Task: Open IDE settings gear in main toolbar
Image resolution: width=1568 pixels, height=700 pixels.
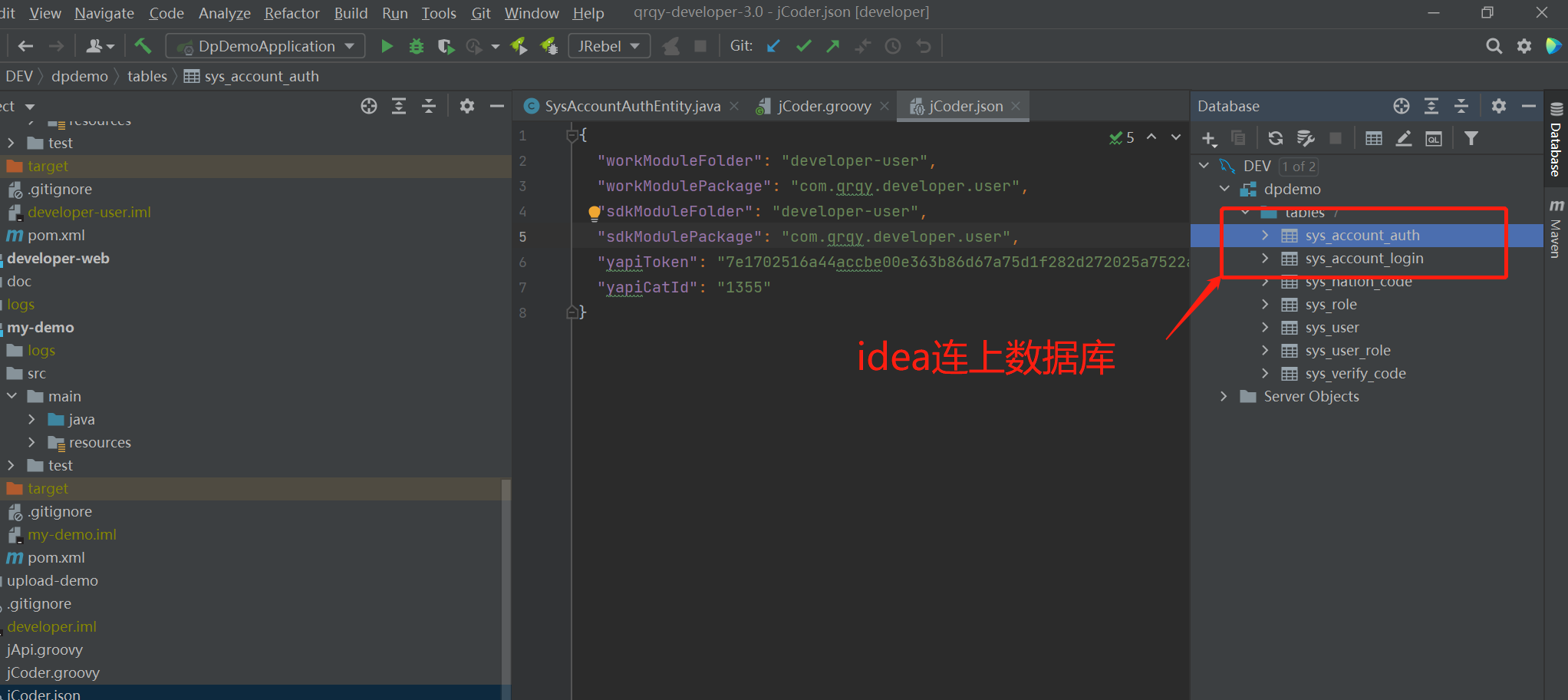Action: [x=1524, y=46]
